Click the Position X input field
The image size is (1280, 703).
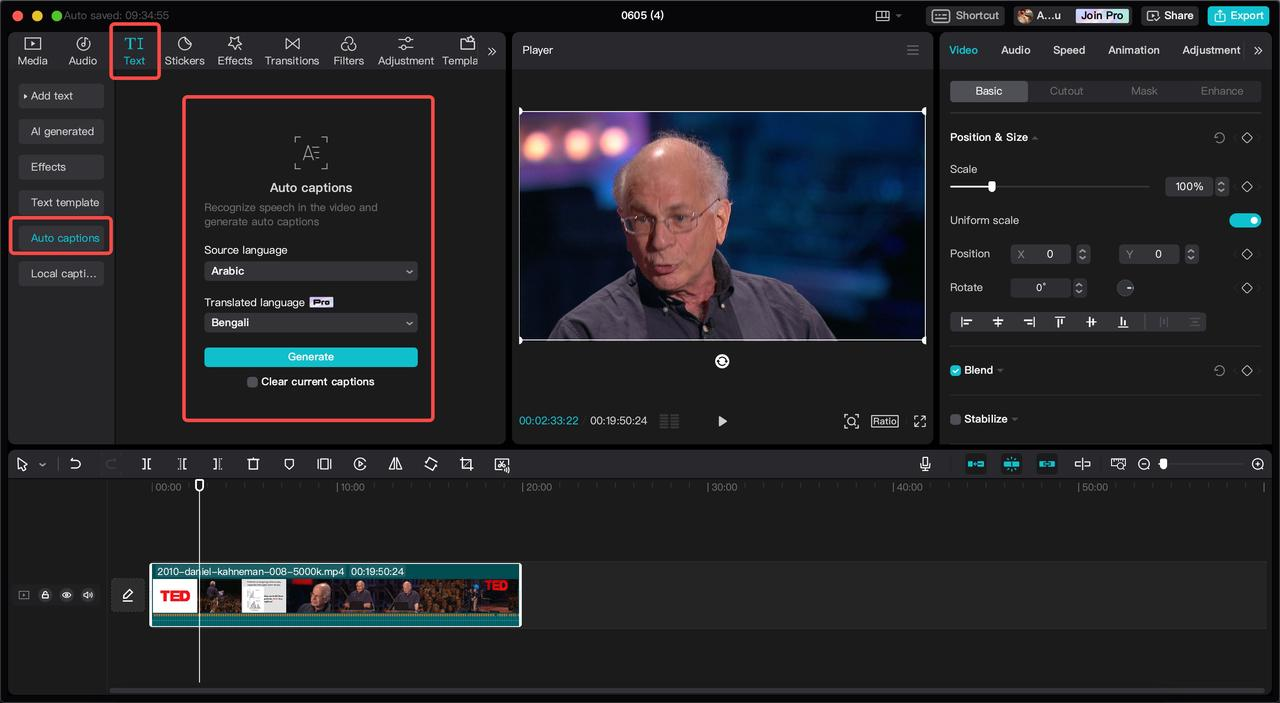[1040, 254]
